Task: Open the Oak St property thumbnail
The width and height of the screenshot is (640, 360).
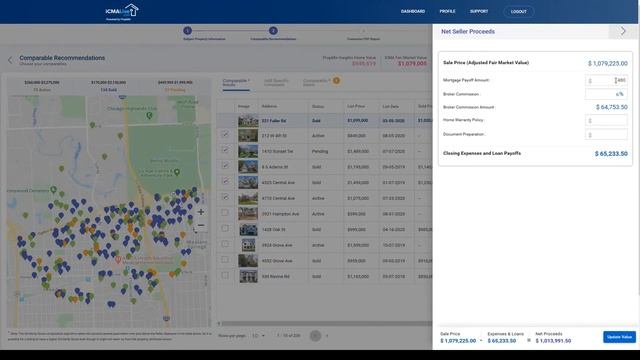Action: 248,229
